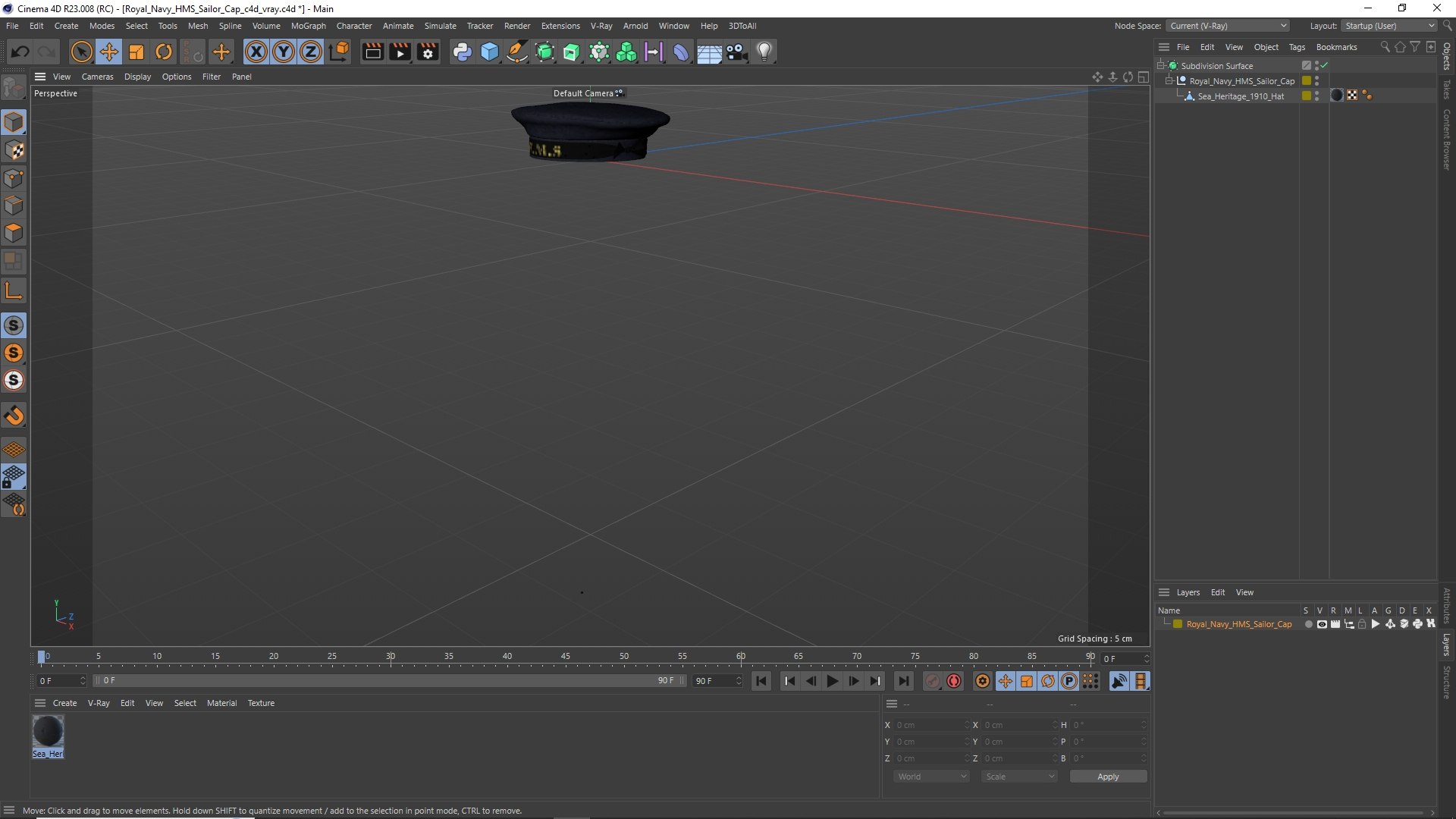Image resolution: width=1456 pixels, height=819 pixels.
Task: Open the Spline Pen tool
Action: click(517, 52)
